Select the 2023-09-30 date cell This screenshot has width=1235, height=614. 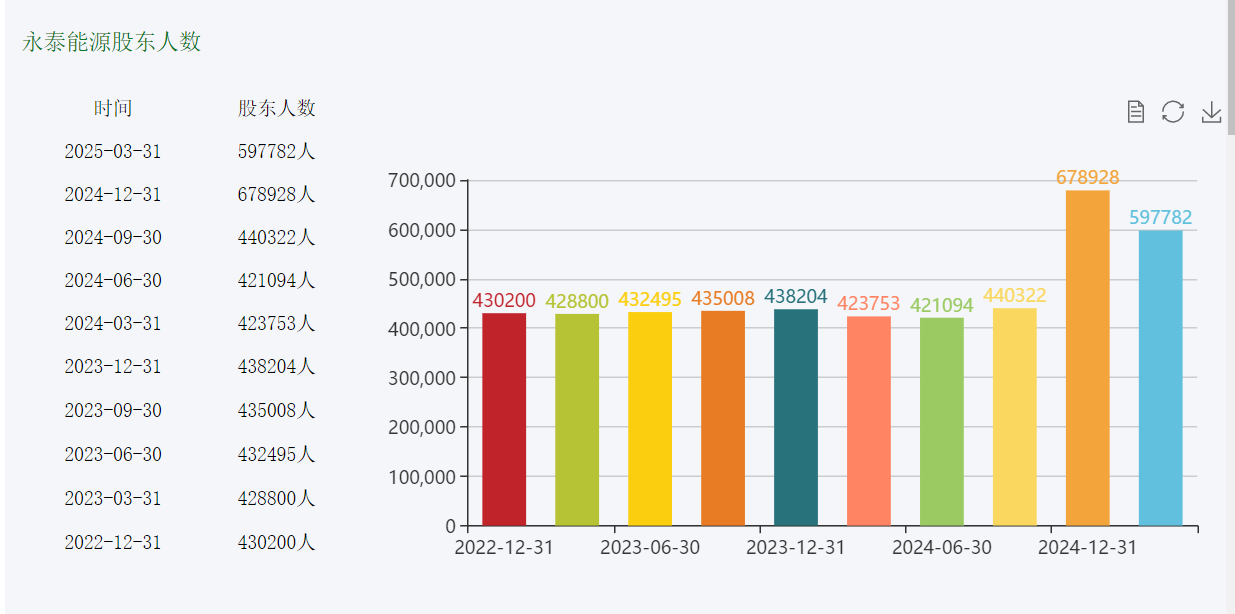[x=113, y=410]
